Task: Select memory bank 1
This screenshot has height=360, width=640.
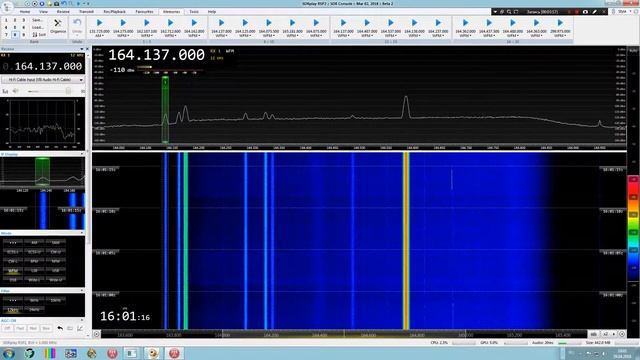Action: click(x=6, y=20)
